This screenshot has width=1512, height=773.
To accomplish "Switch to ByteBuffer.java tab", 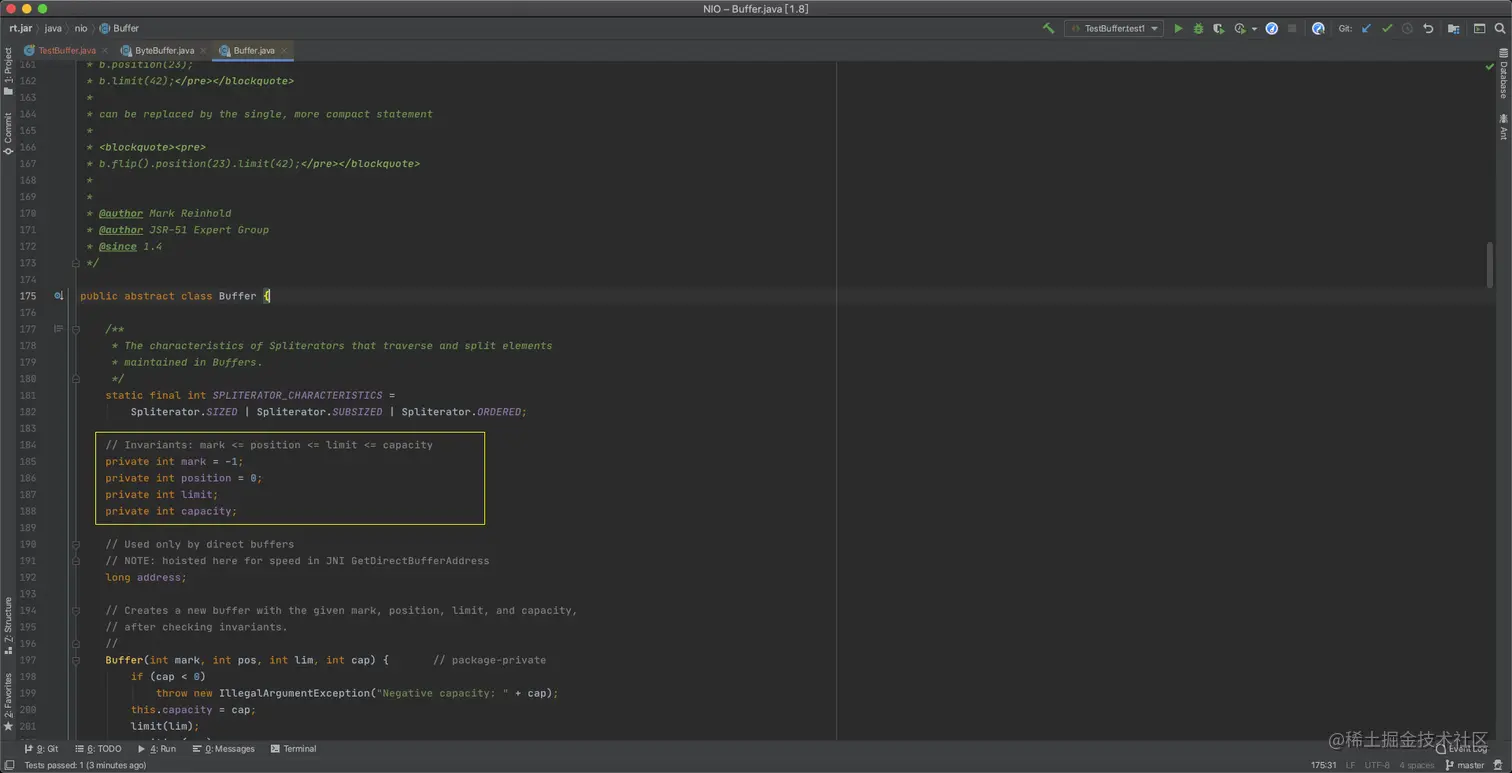I will point(164,50).
